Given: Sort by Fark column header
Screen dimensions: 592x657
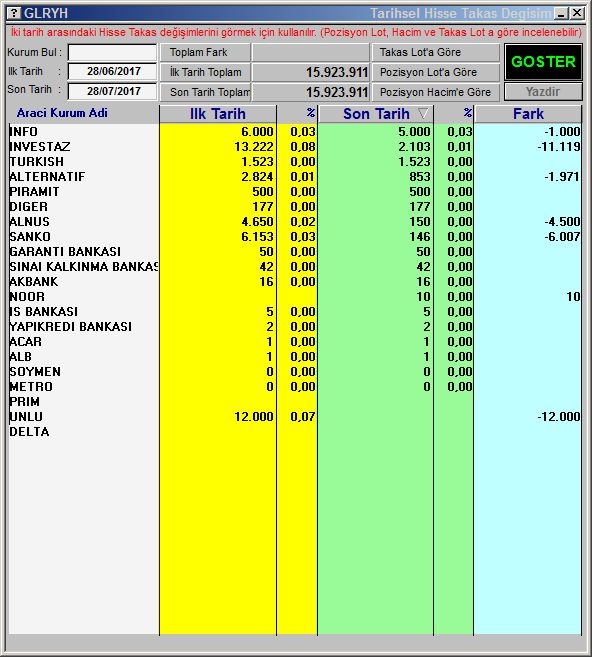Looking at the screenshot, I should click(528, 114).
